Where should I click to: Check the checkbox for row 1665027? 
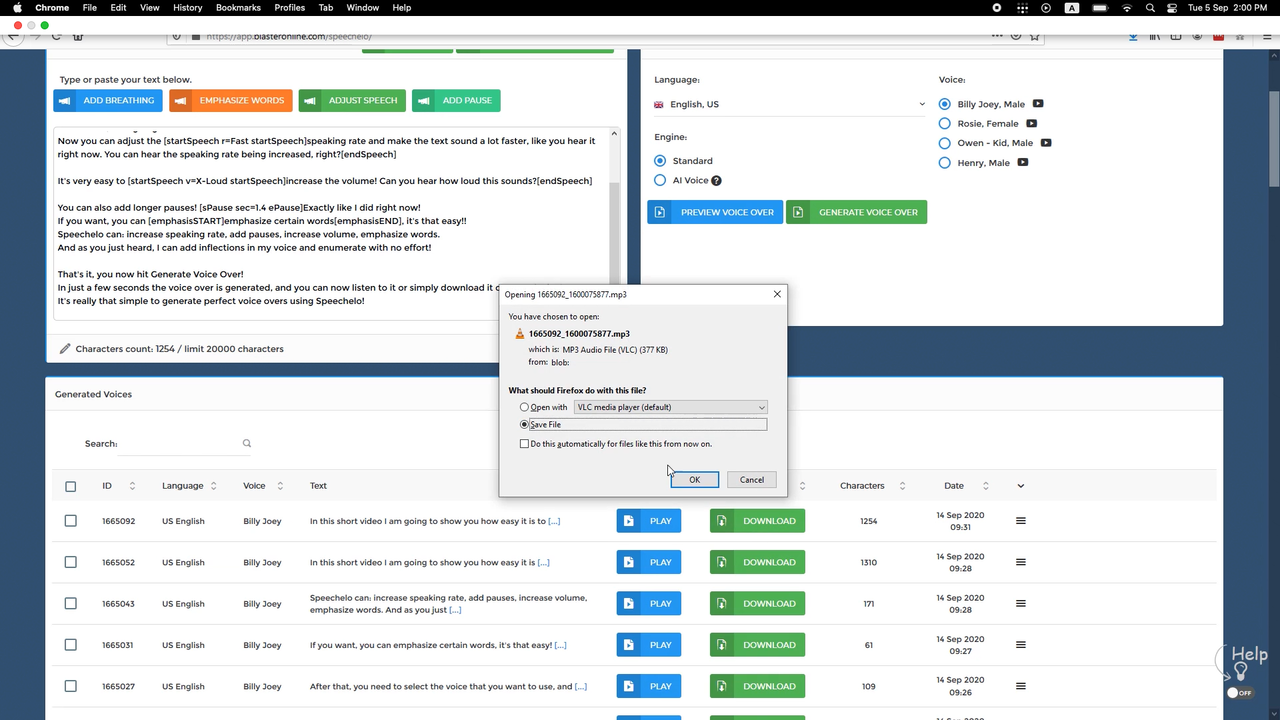click(x=70, y=686)
